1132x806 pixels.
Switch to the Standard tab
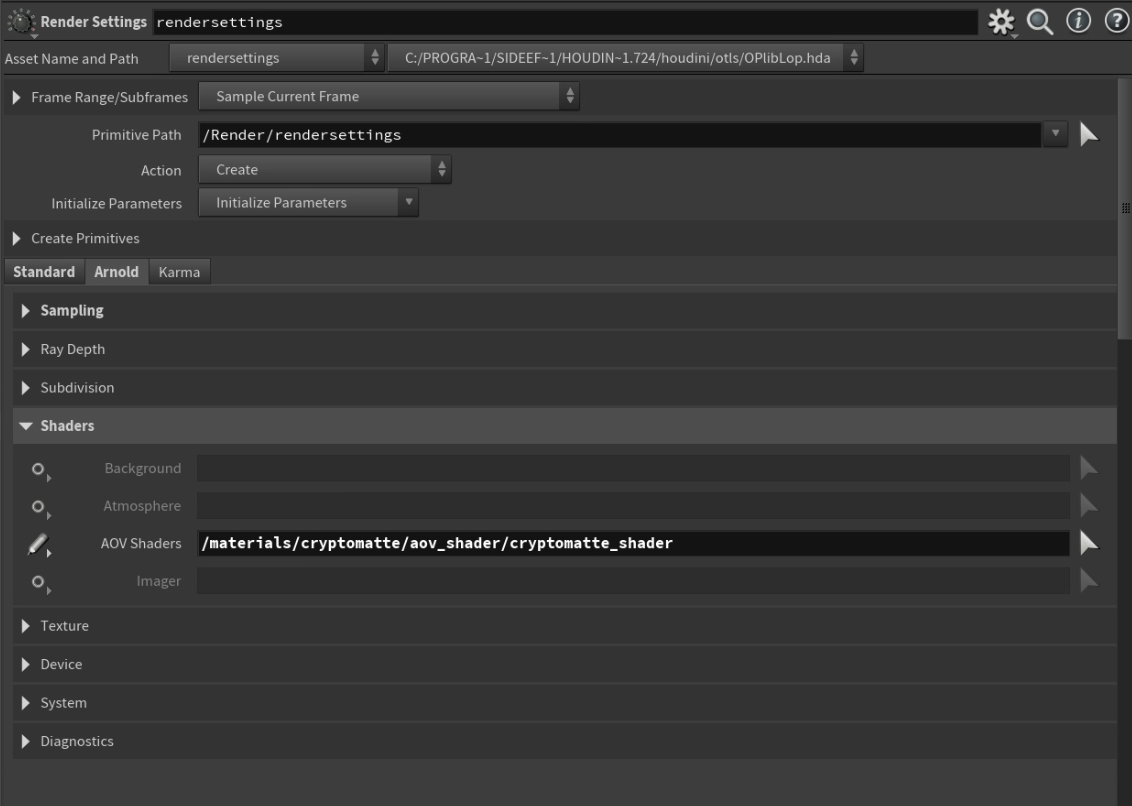pyautogui.click(x=44, y=271)
